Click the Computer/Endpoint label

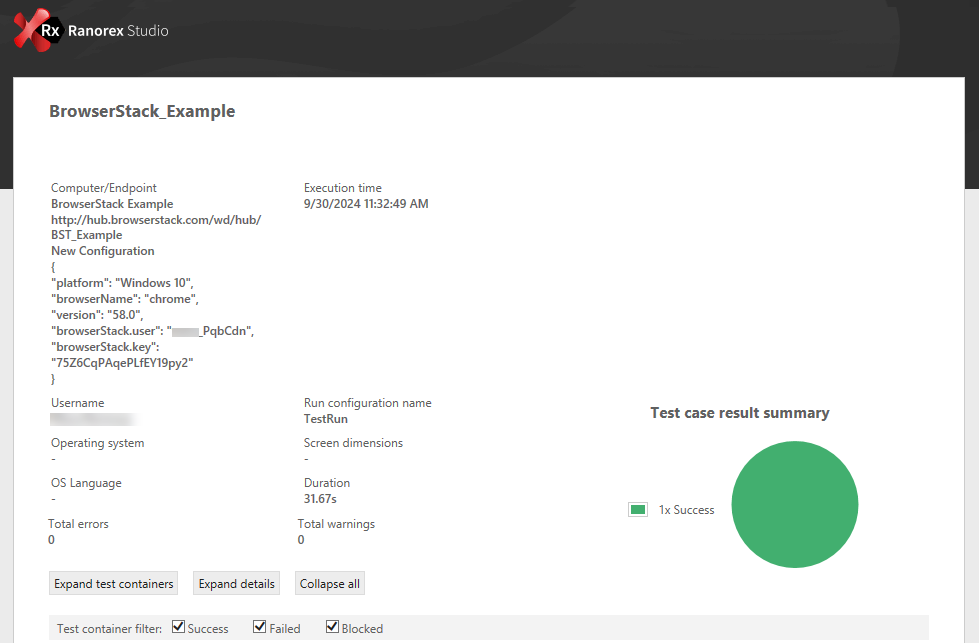[x=104, y=188]
